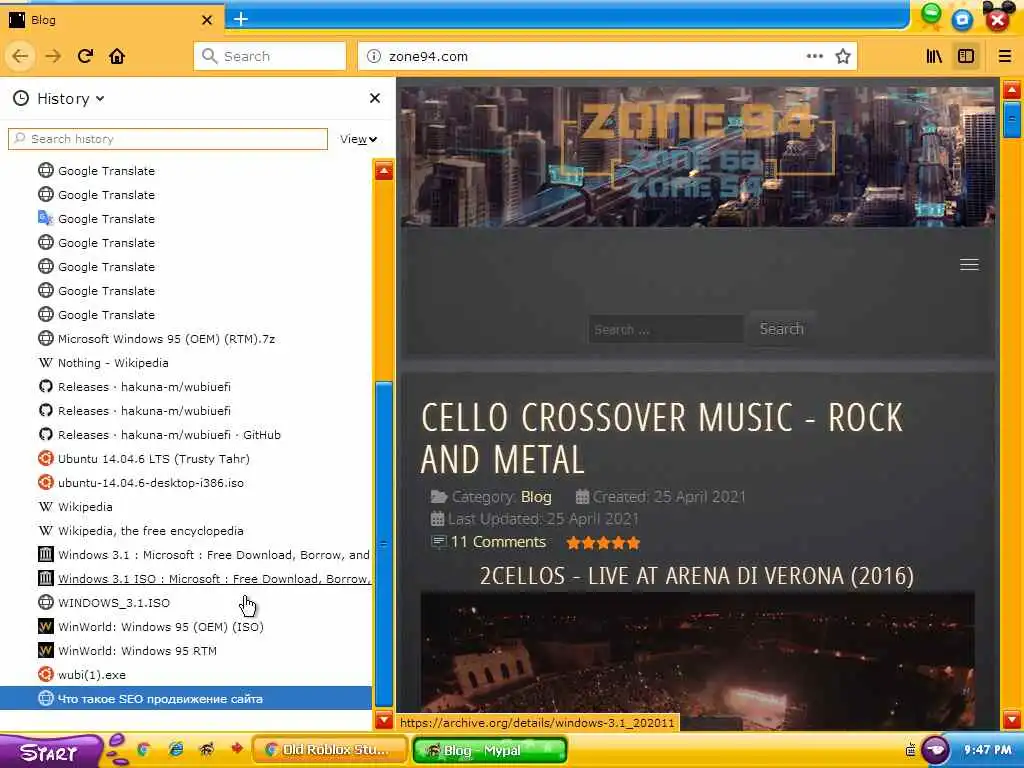The image size is (1024, 768).
Task: Click the Zone 94 banner image
Action: pyautogui.click(x=697, y=157)
